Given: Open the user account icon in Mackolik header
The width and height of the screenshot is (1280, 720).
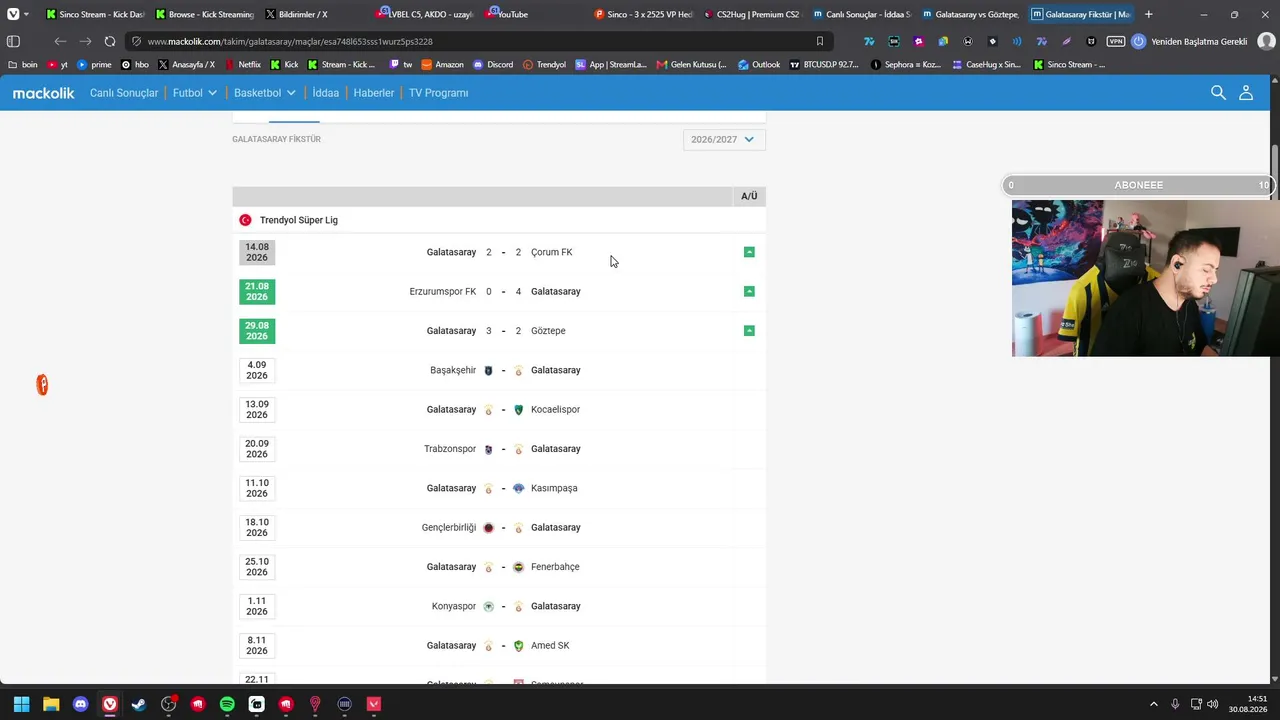Looking at the screenshot, I should (1246, 93).
